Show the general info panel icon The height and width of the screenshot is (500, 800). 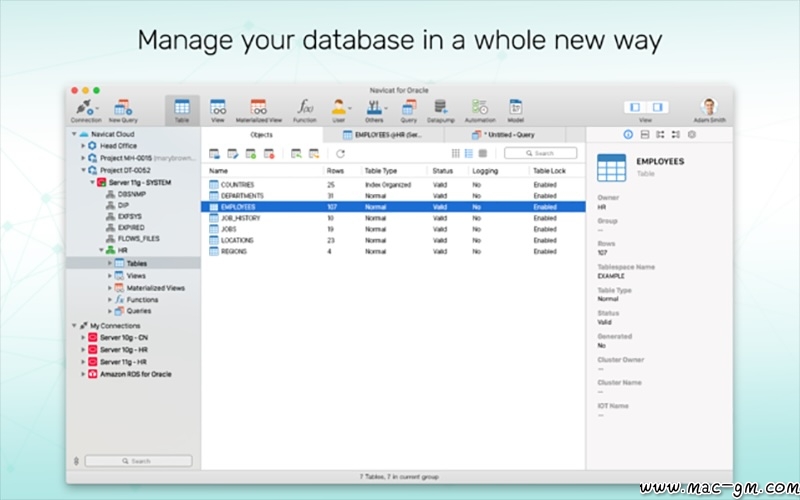pos(628,135)
